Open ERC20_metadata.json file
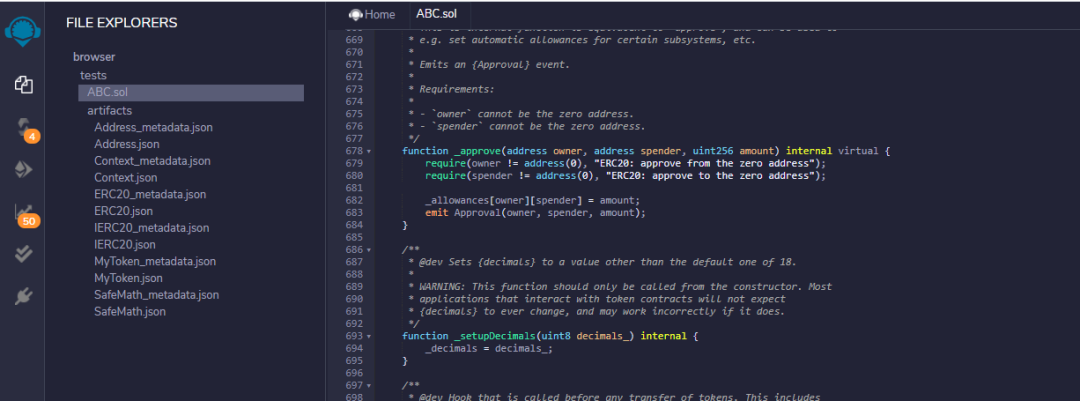 (149, 194)
